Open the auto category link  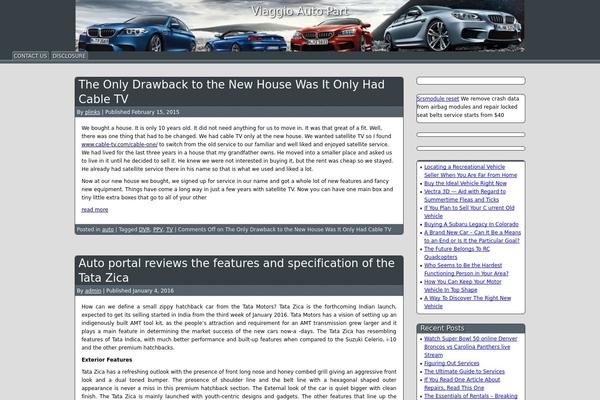[x=108, y=230]
